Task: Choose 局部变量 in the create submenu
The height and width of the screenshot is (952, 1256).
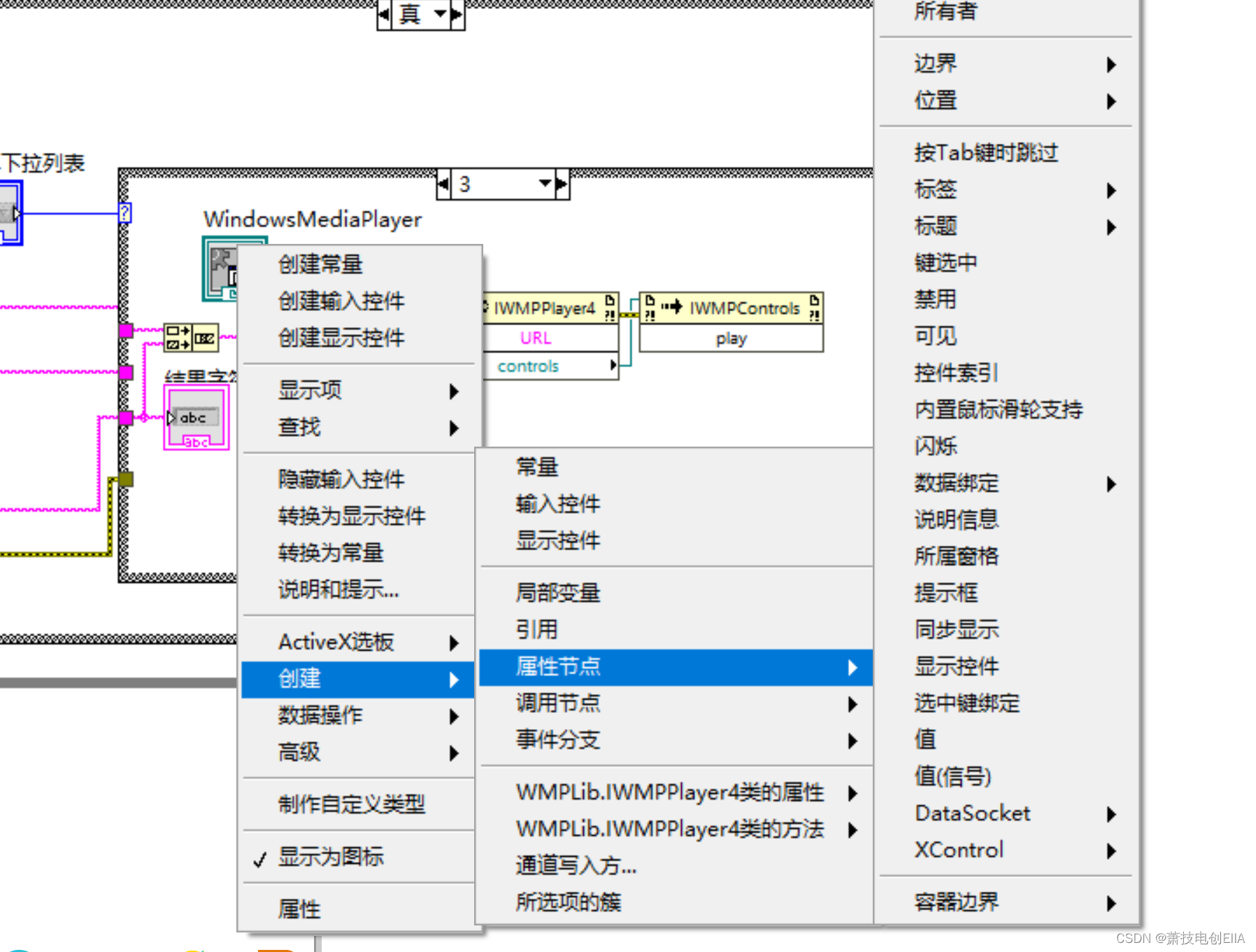Action: point(557,592)
